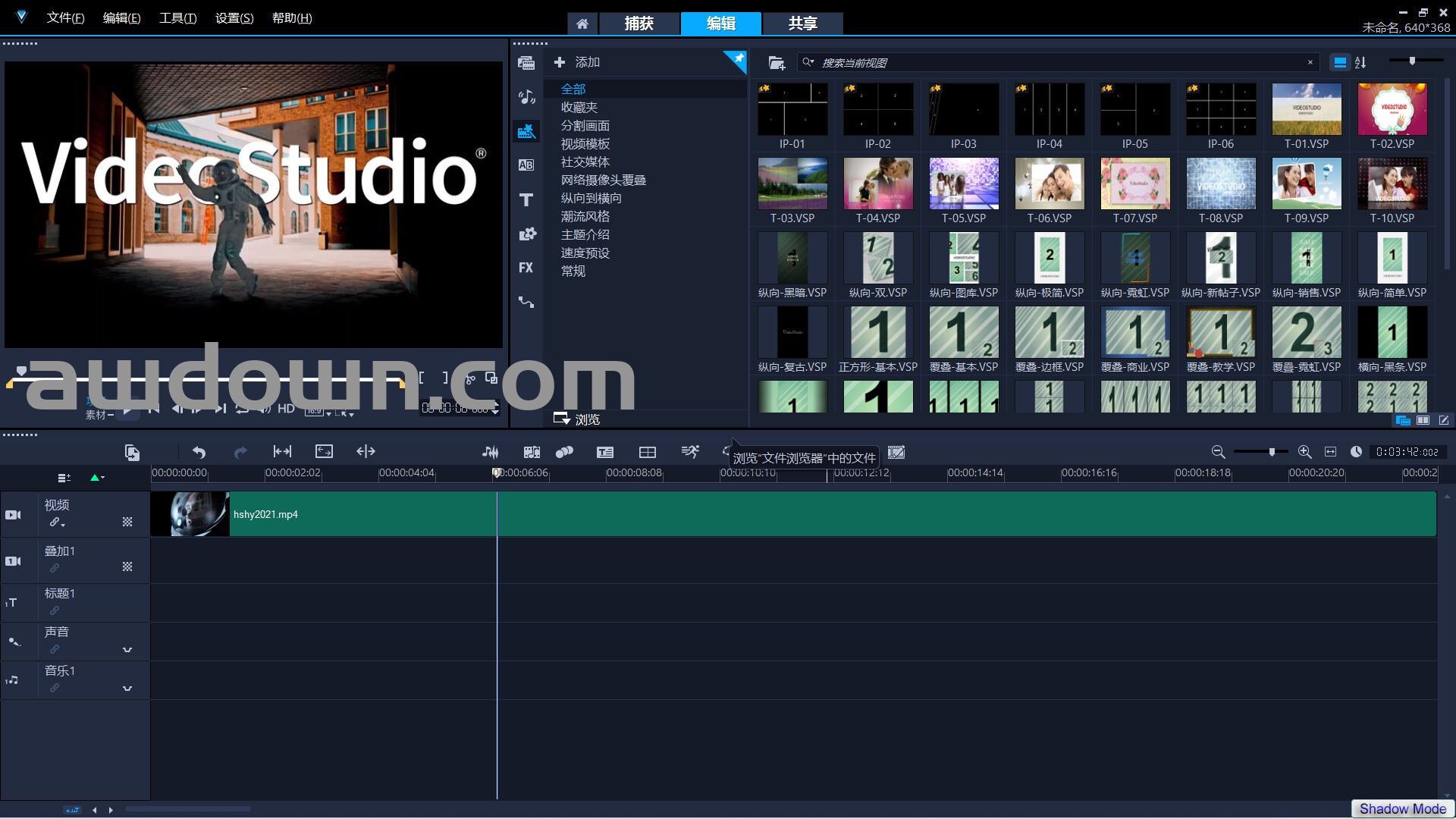Switch to the 共享 (Share) tab
The width and height of the screenshot is (1456, 819).
coord(802,24)
